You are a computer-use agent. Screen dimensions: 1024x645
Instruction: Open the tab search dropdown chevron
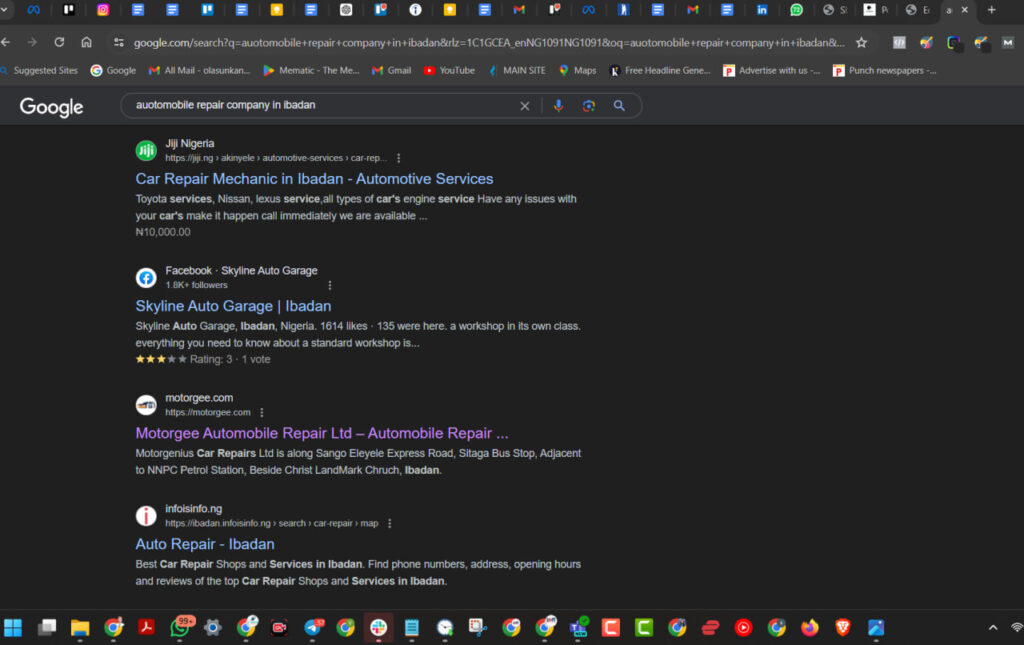[4, 10]
